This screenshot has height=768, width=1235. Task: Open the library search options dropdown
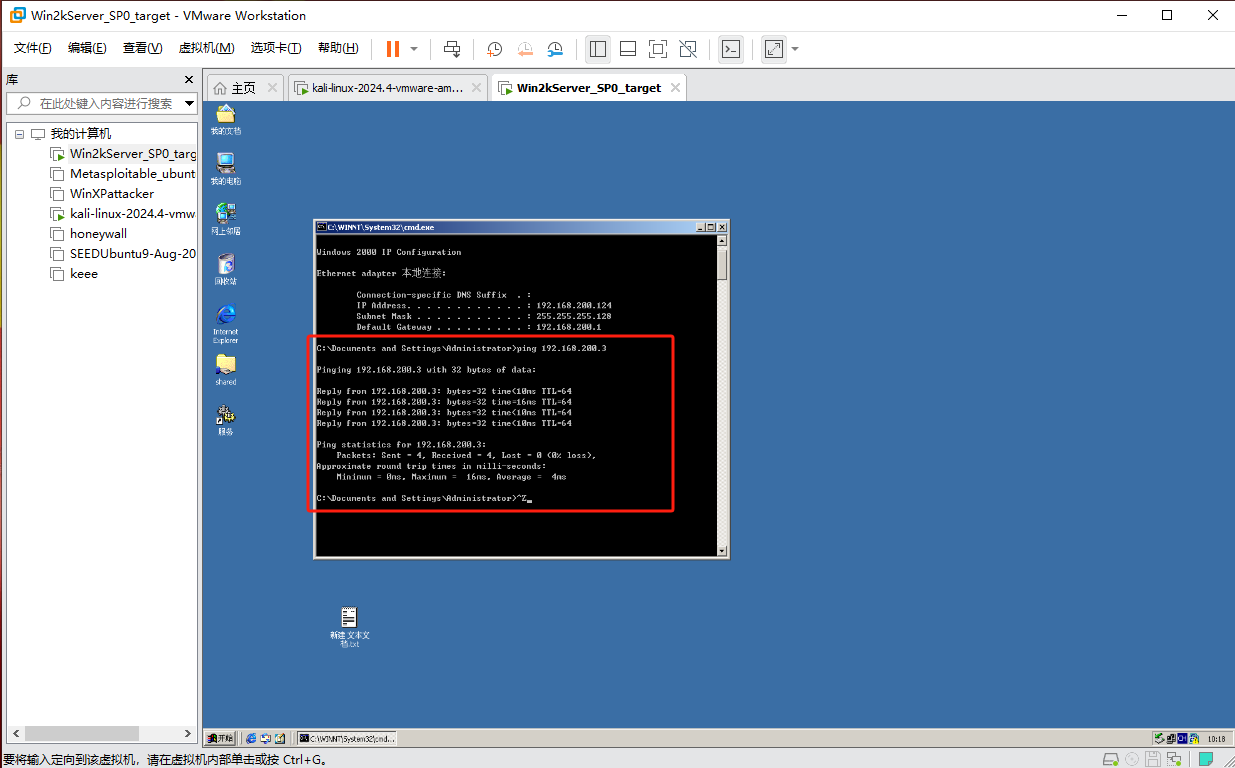click(189, 103)
